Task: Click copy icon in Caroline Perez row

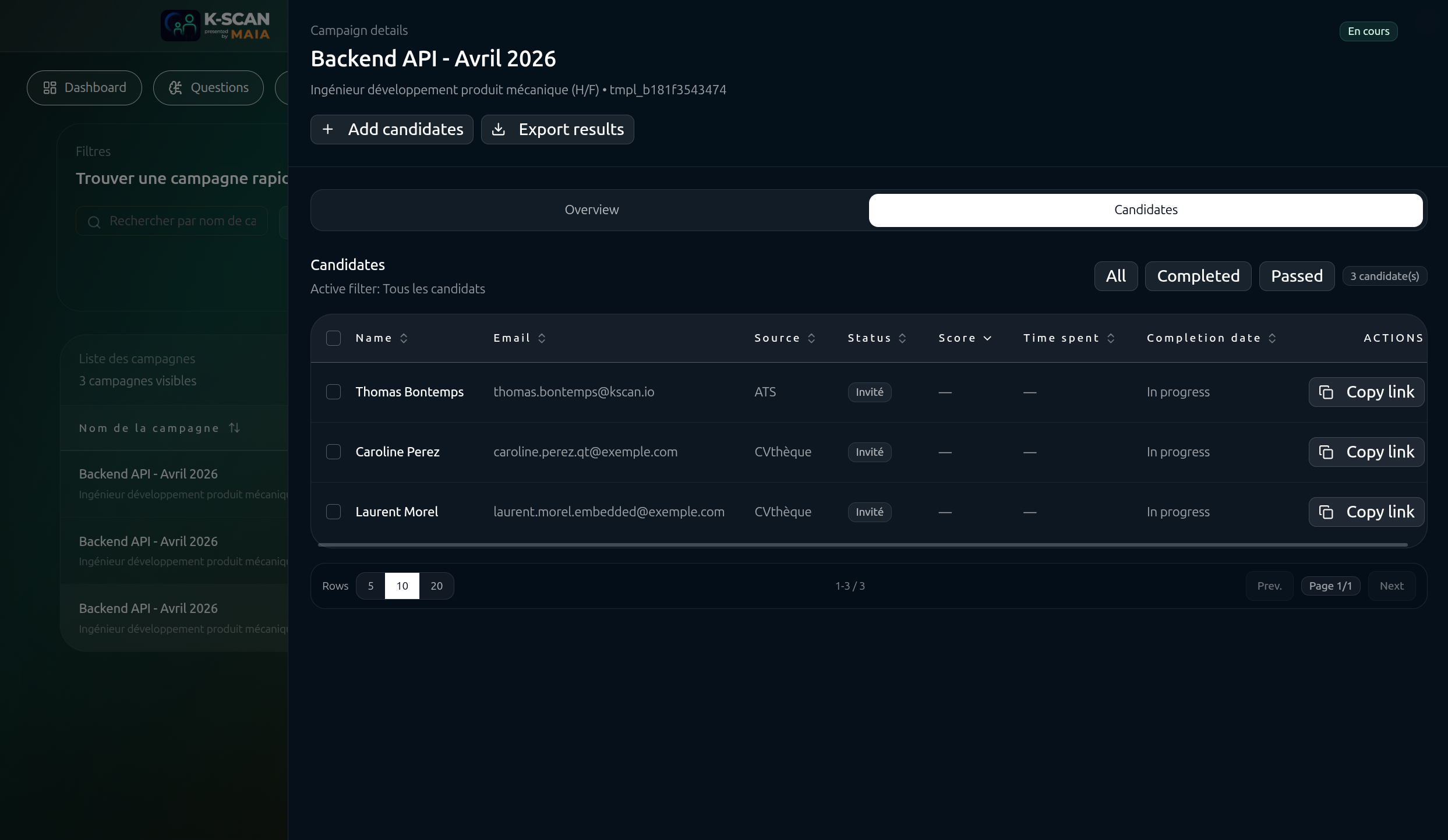Action: click(x=1326, y=452)
